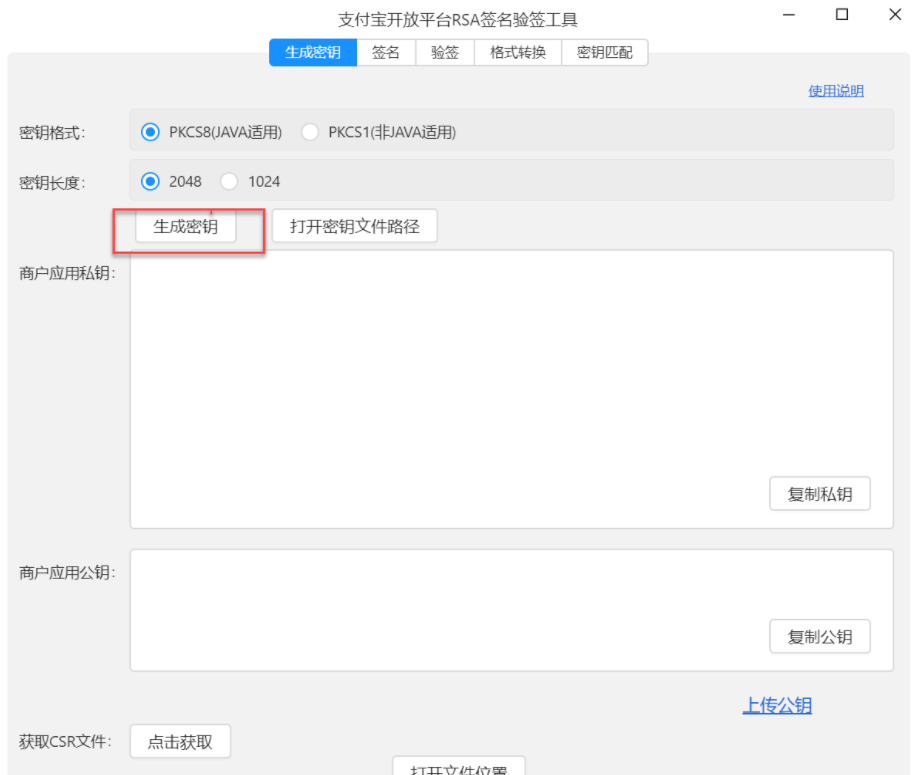Screen dimensions: 923x775
Task: Click the 密钥长度 label
Action: click(52, 183)
